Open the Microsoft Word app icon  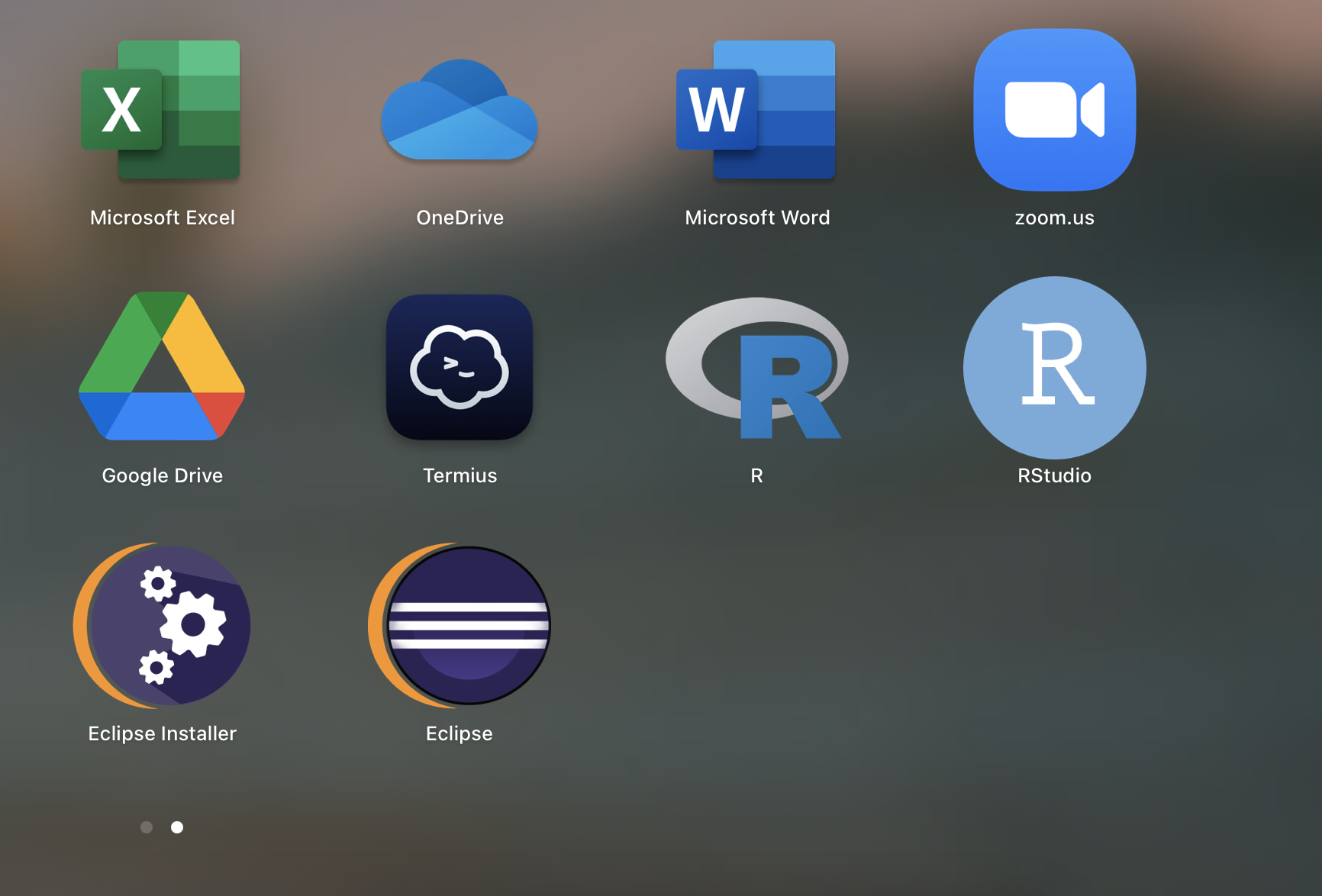click(x=756, y=110)
